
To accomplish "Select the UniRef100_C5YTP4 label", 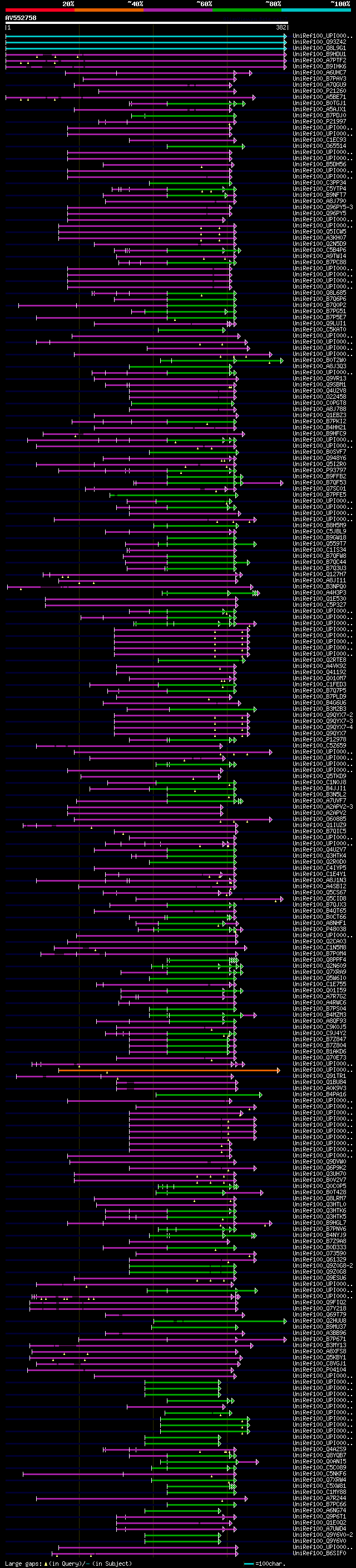I will pyautogui.click(x=319, y=189).
